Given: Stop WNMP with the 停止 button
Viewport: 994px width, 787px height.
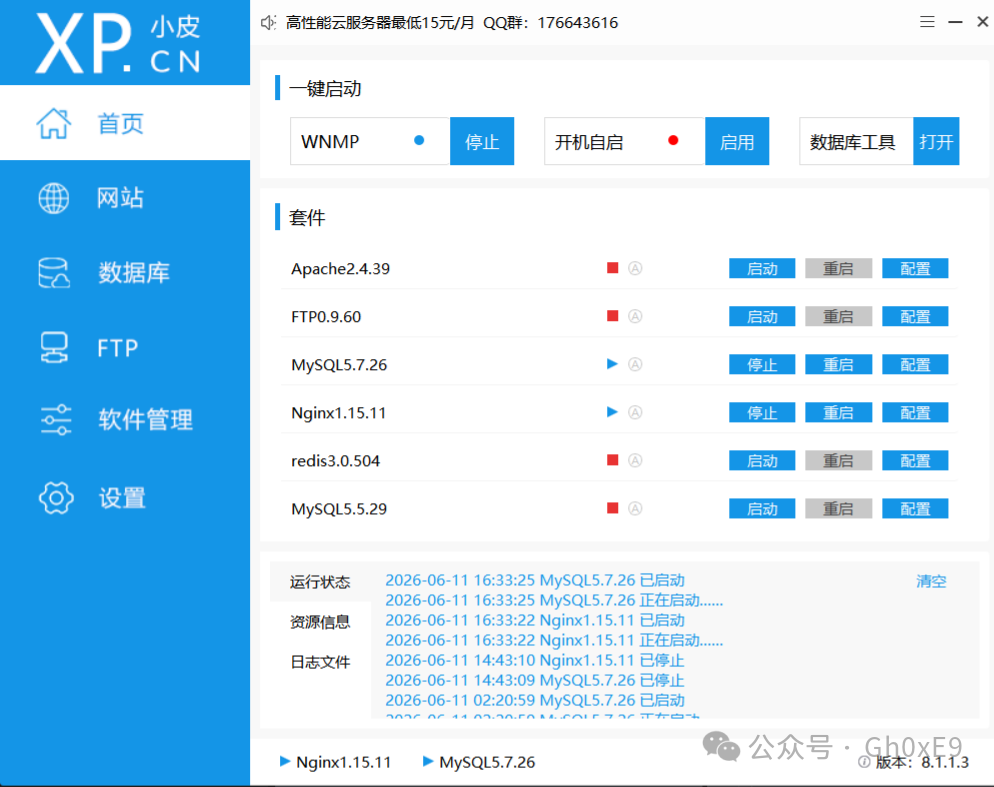Looking at the screenshot, I should click(x=482, y=141).
